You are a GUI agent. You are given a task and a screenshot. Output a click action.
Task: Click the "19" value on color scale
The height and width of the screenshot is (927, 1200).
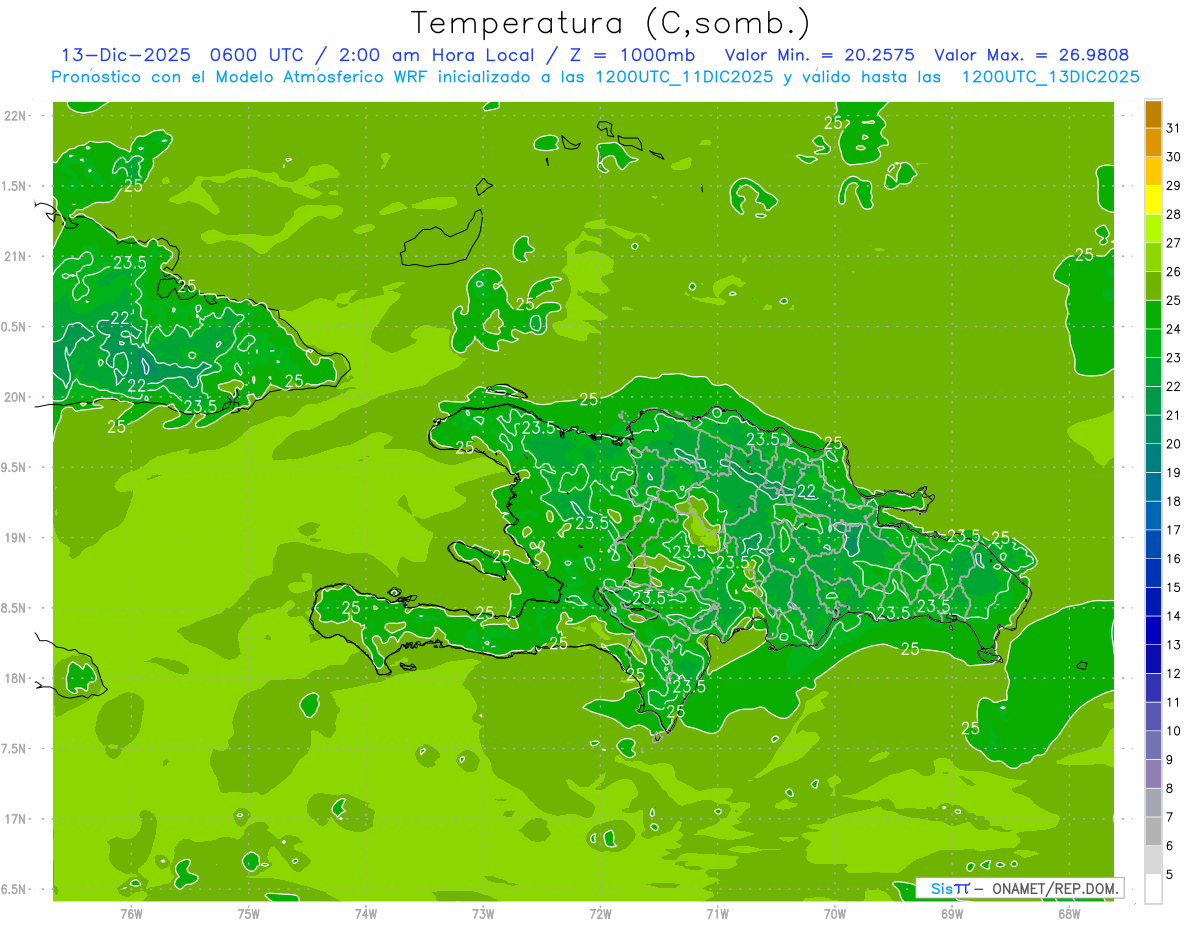coord(1174,473)
